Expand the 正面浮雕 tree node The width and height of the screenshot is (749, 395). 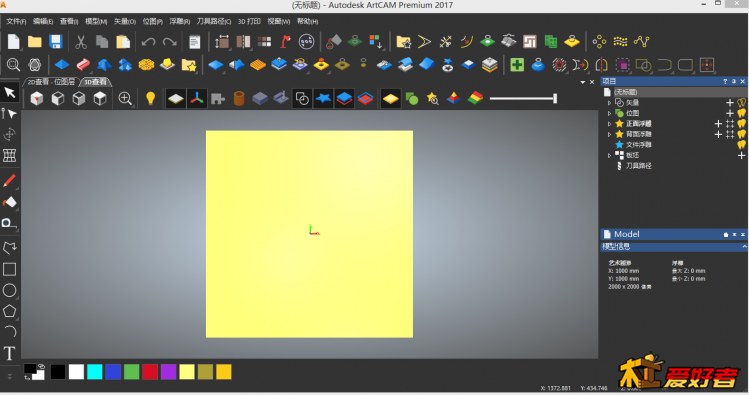click(609, 124)
